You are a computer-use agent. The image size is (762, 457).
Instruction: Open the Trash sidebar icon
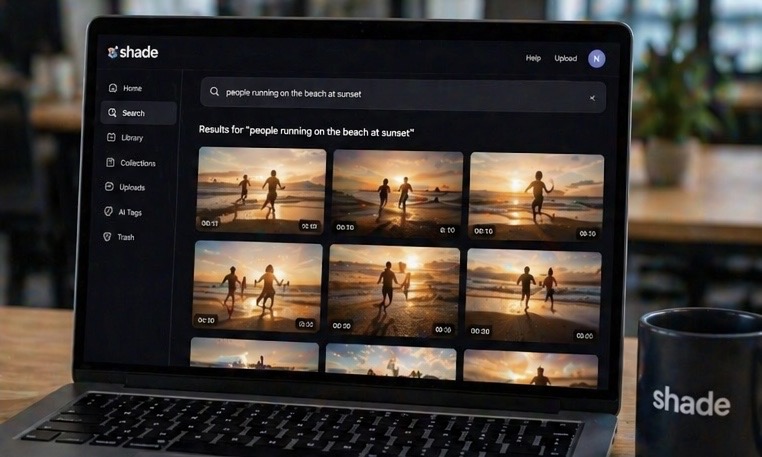[x=107, y=237]
